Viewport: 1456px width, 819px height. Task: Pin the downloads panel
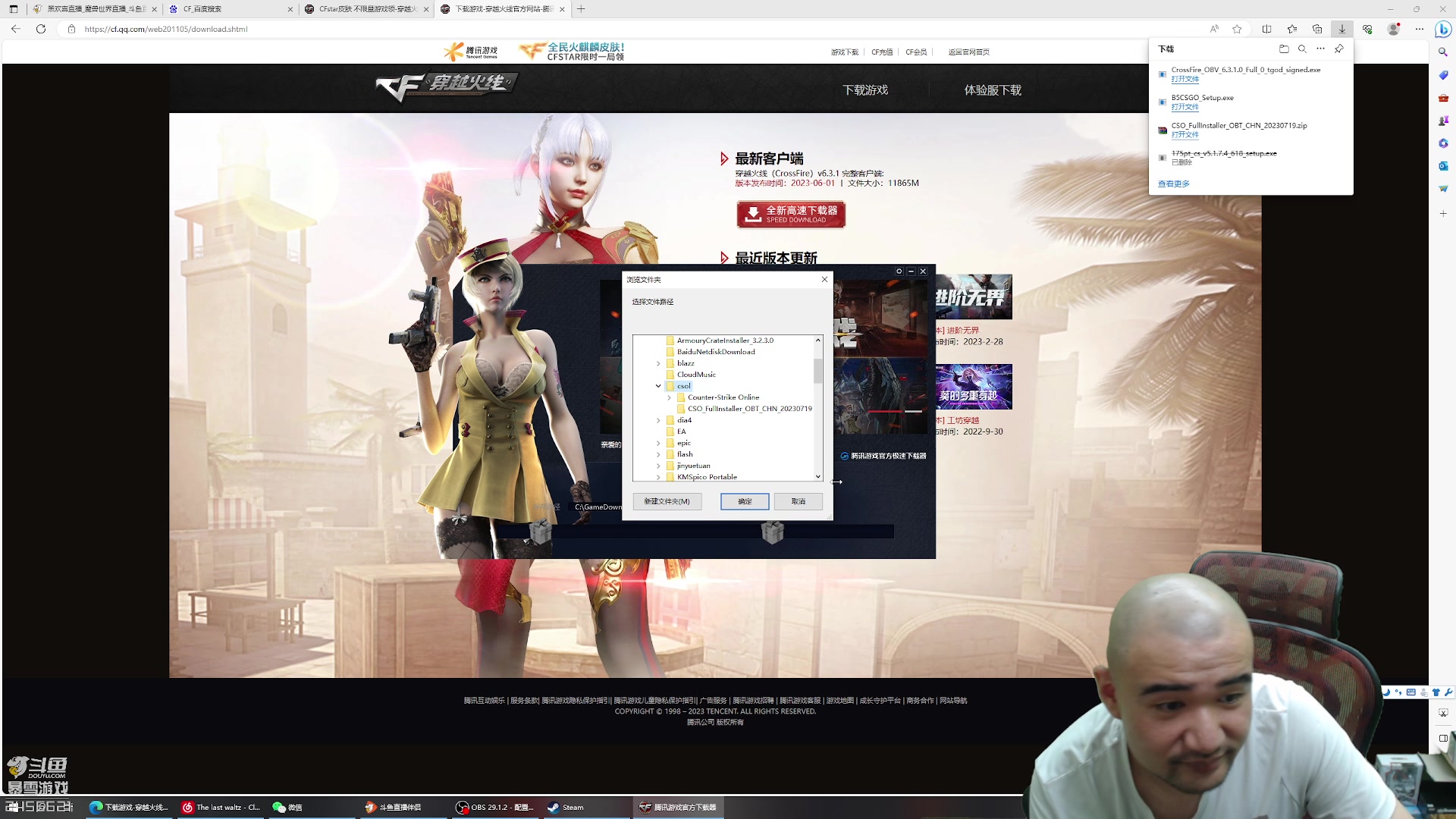point(1339,49)
